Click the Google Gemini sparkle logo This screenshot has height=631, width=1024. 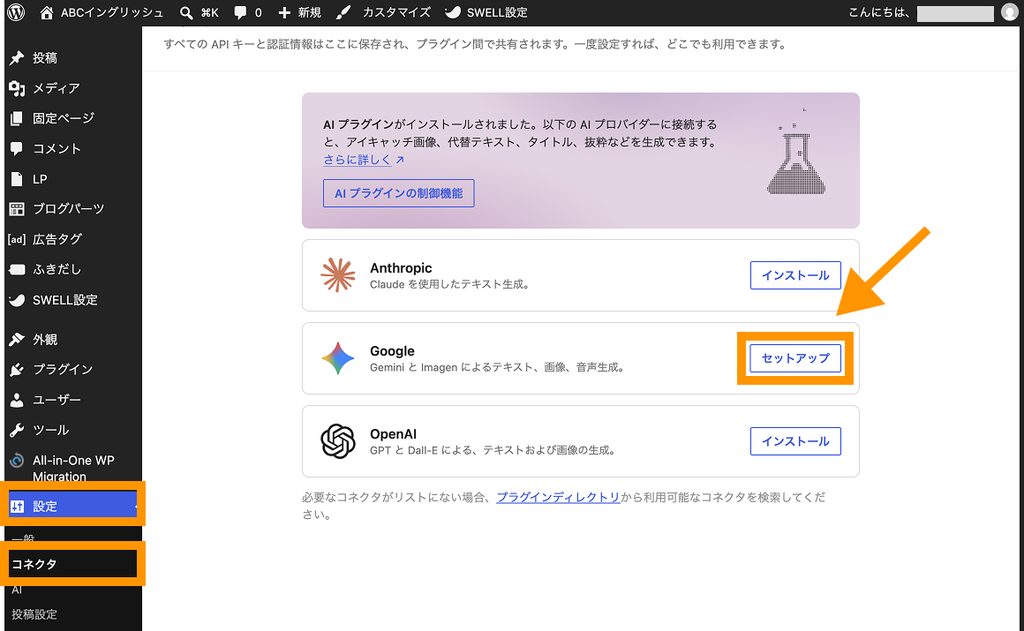click(338, 358)
